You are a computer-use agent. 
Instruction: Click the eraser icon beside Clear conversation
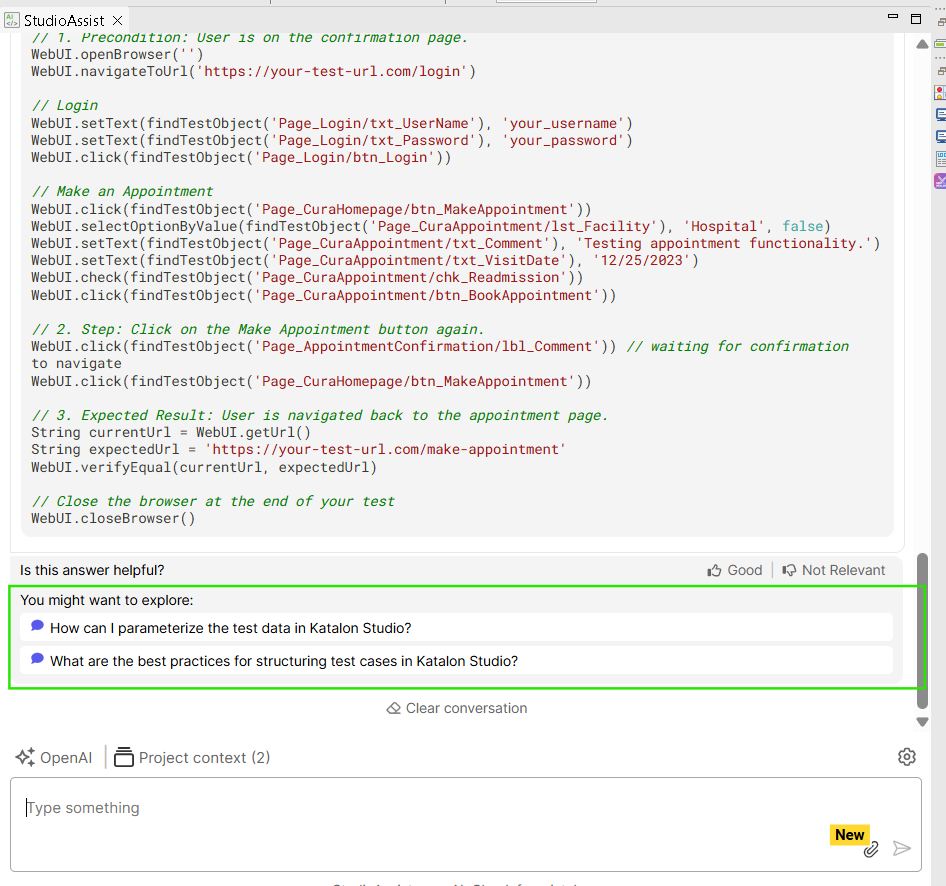tap(393, 708)
